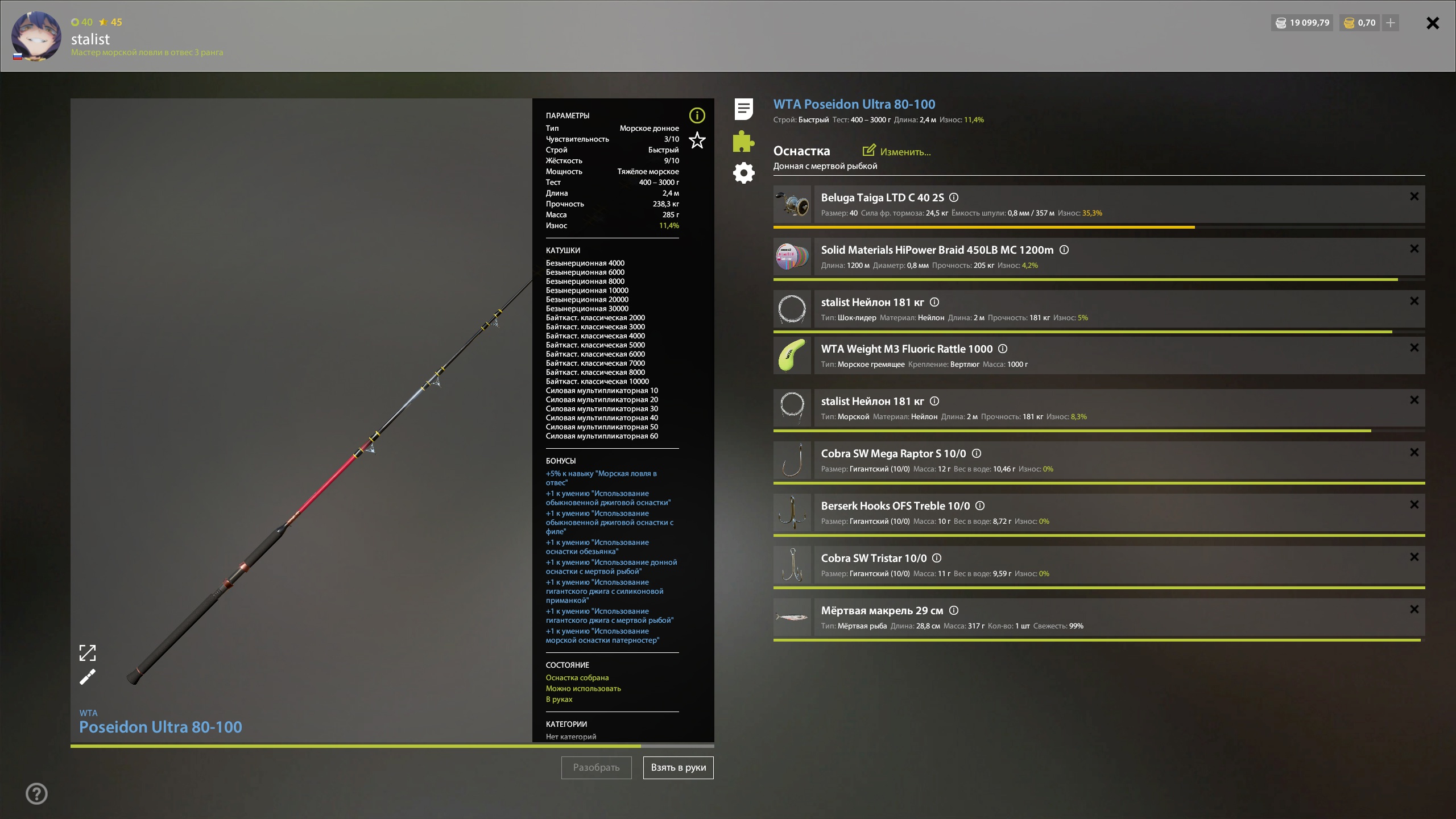The height and width of the screenshot is (819, 1456).
Task: Click the Изменить rig edit link
Action: click(x=896, y=151)
